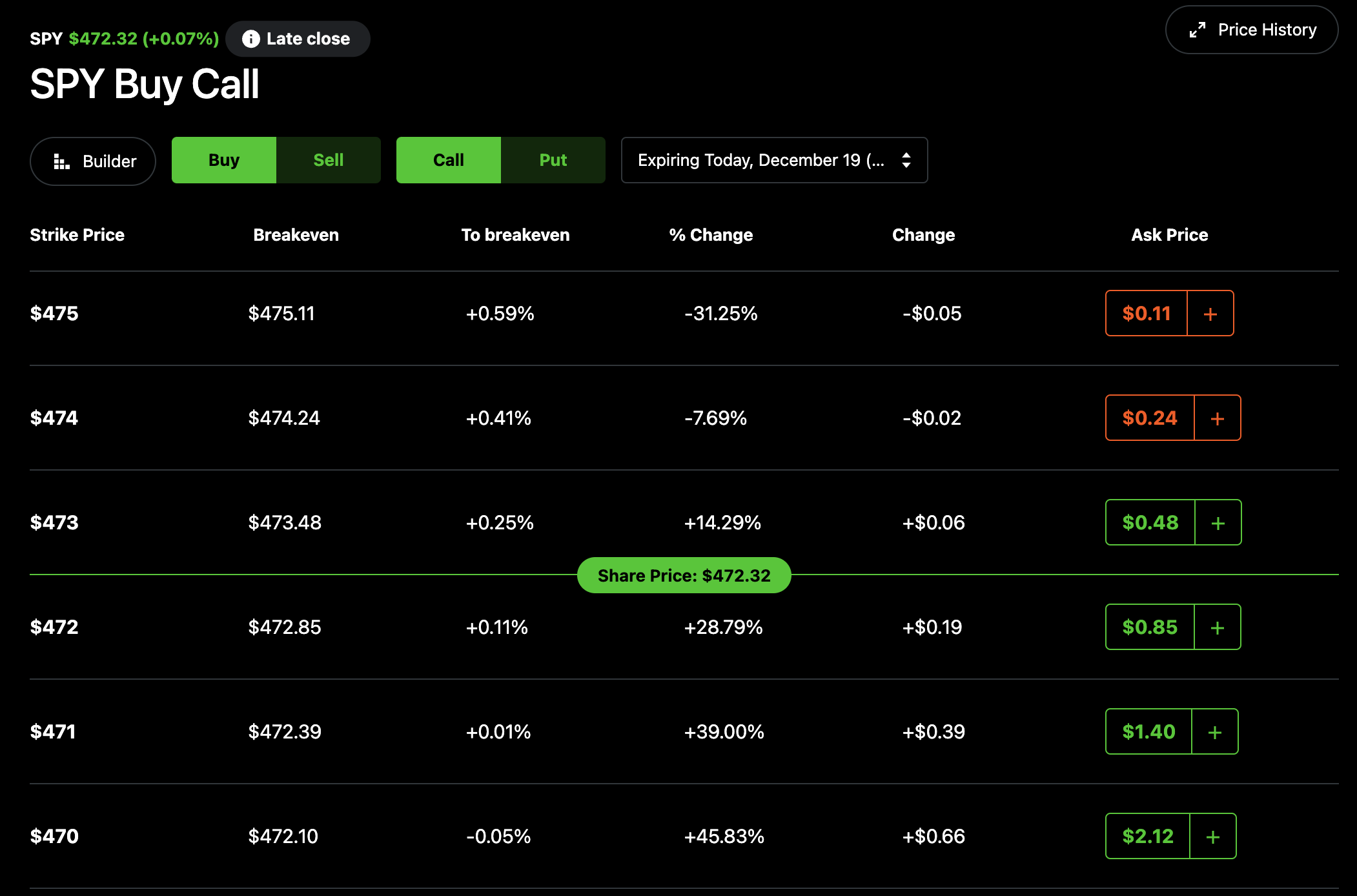The height and width of the screenshot is (896, 1357).
Task: Click the breakeven value $473.48
Action: click(285, 523)
